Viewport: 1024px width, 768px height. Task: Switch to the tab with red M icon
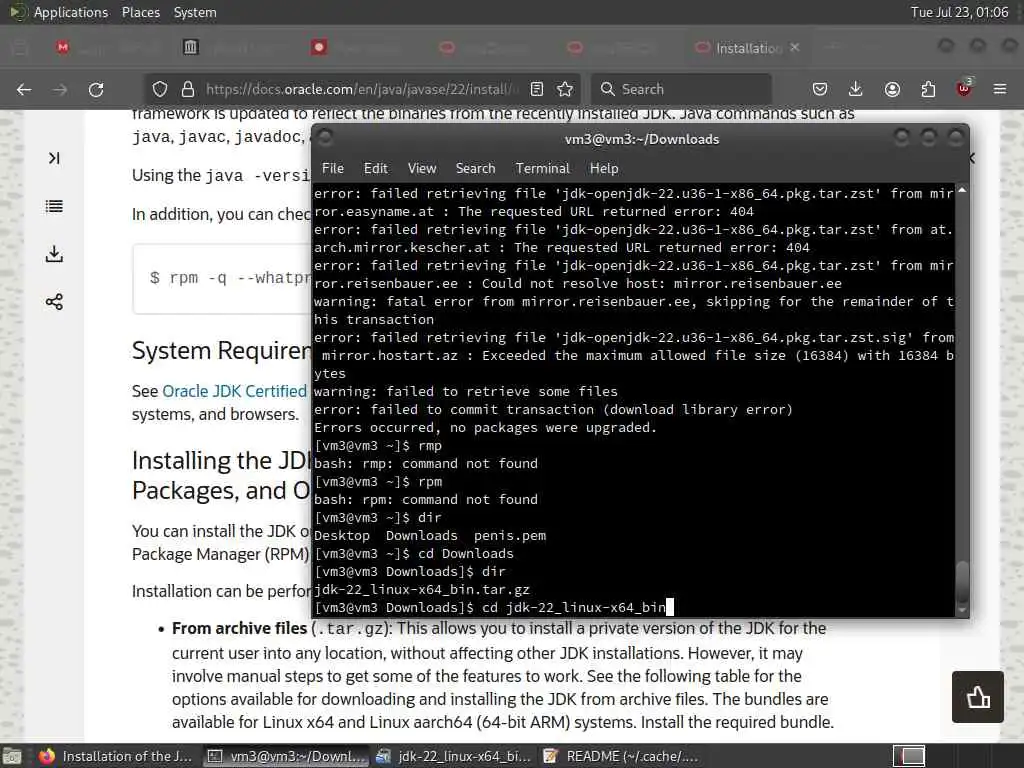(x=63, y=47)
